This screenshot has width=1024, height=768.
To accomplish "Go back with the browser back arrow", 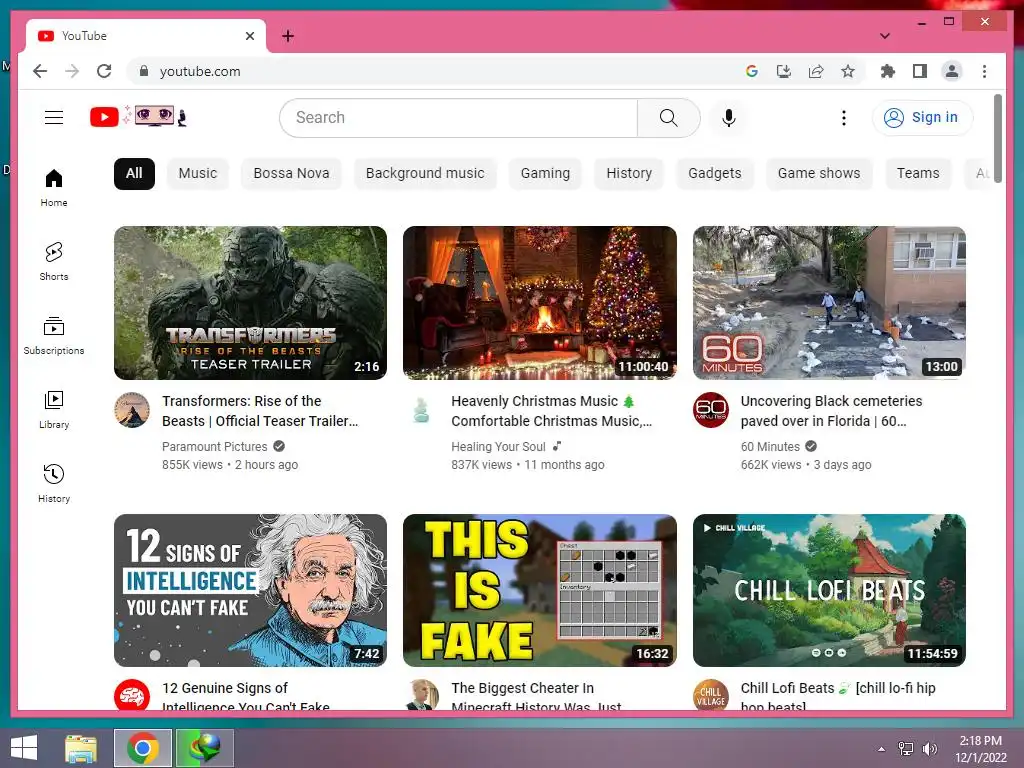I will [40, 71].
